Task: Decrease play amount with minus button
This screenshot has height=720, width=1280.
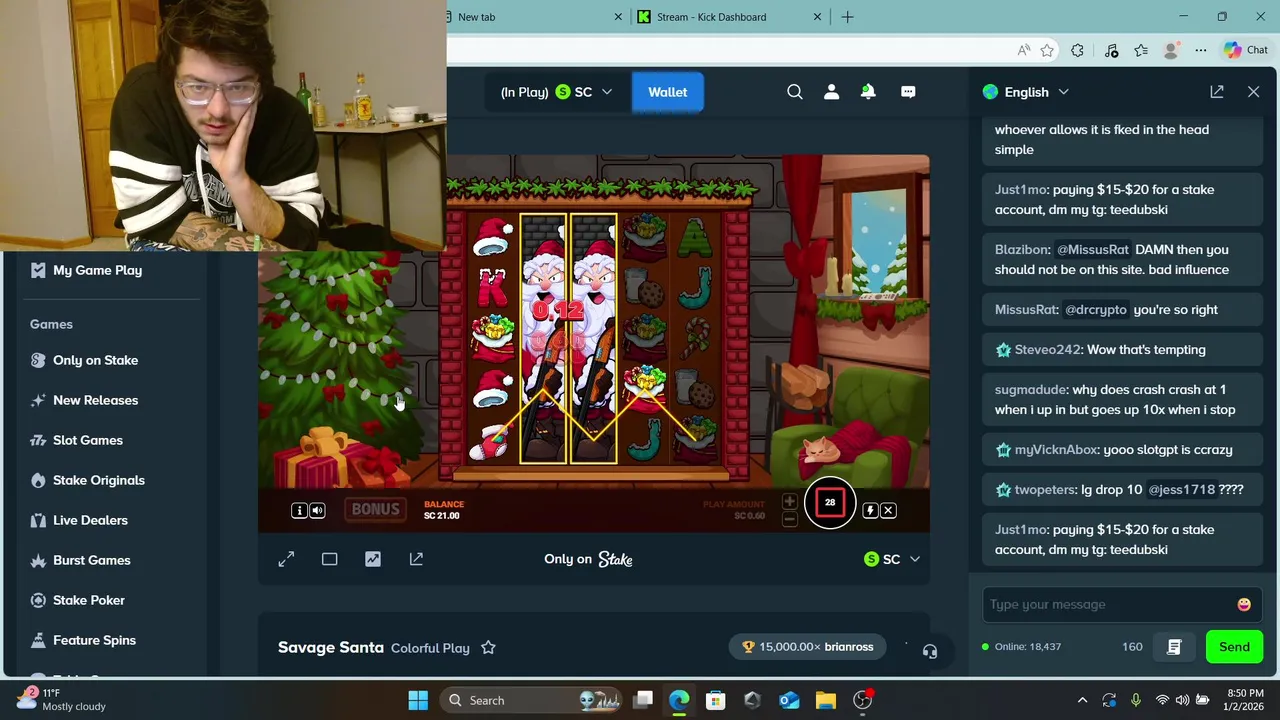Action: 789,518
